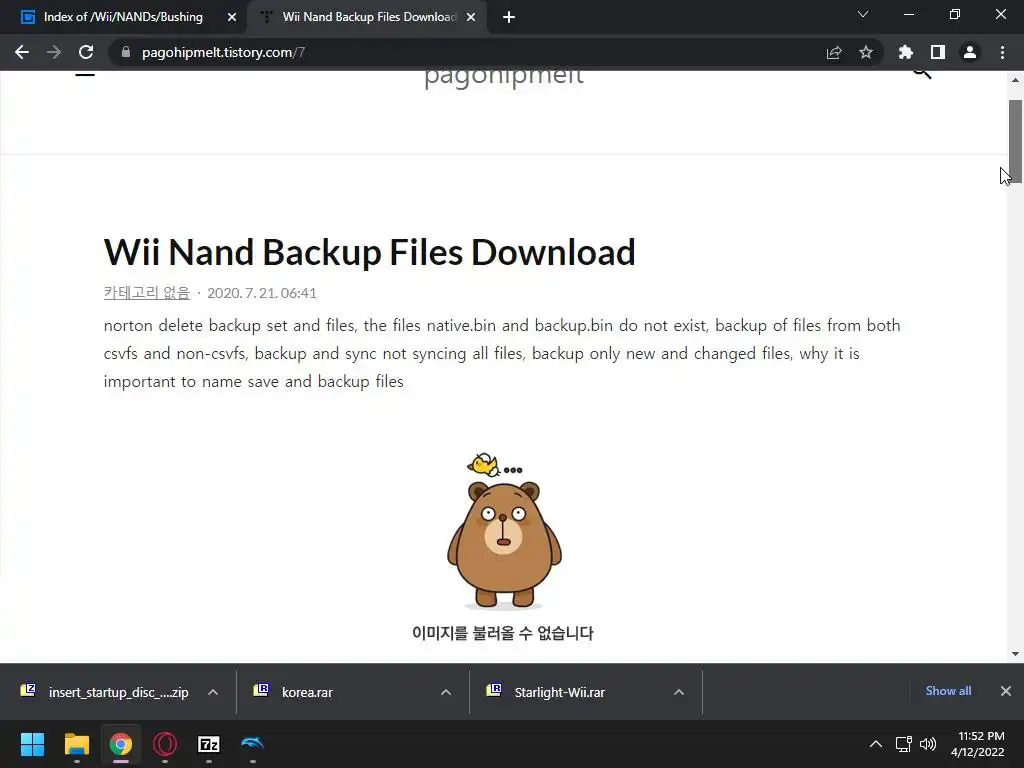Open the blog search magnifier
1024x768 pixels.
922,73
